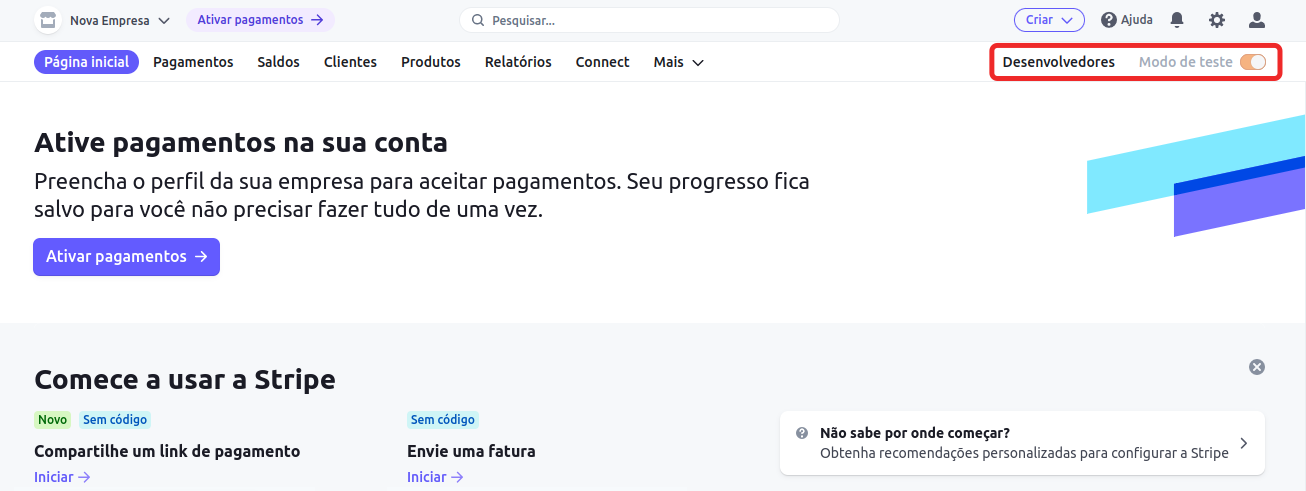Open the Relatórios tab
Viewport: 1306px width, 491px height.
518,62
